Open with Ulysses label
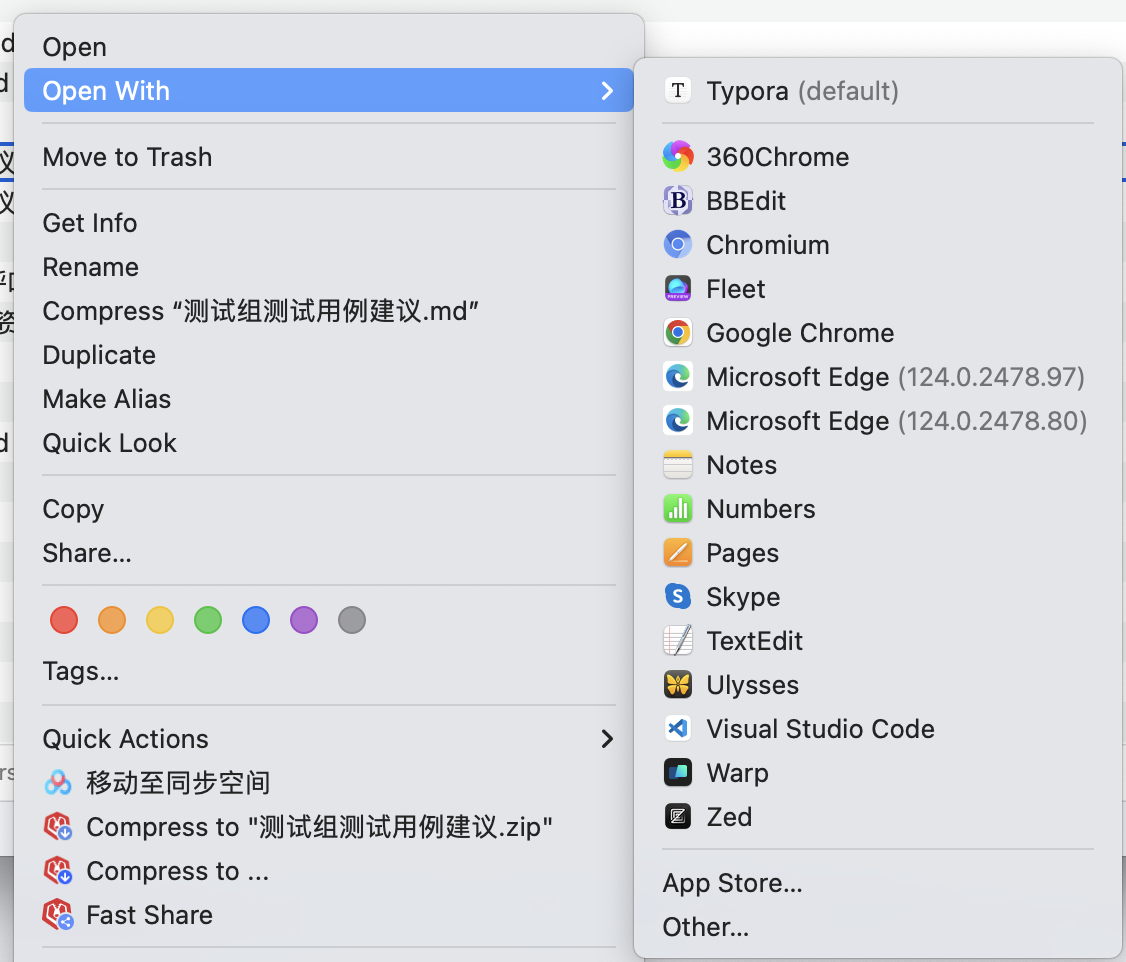This screenshot has height=962, width=1126. [752, 685]
